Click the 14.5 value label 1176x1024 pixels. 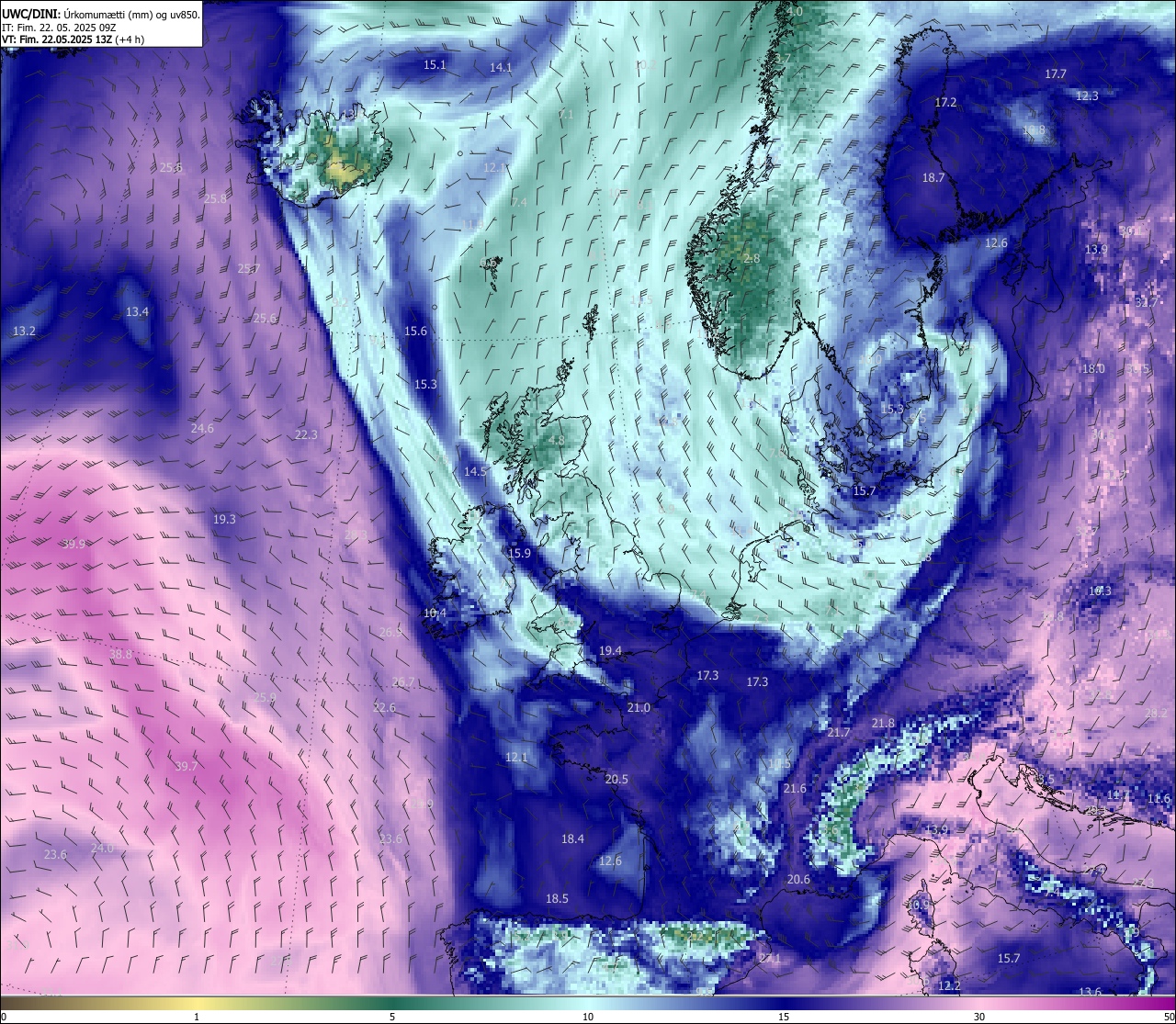click(475, 471)
